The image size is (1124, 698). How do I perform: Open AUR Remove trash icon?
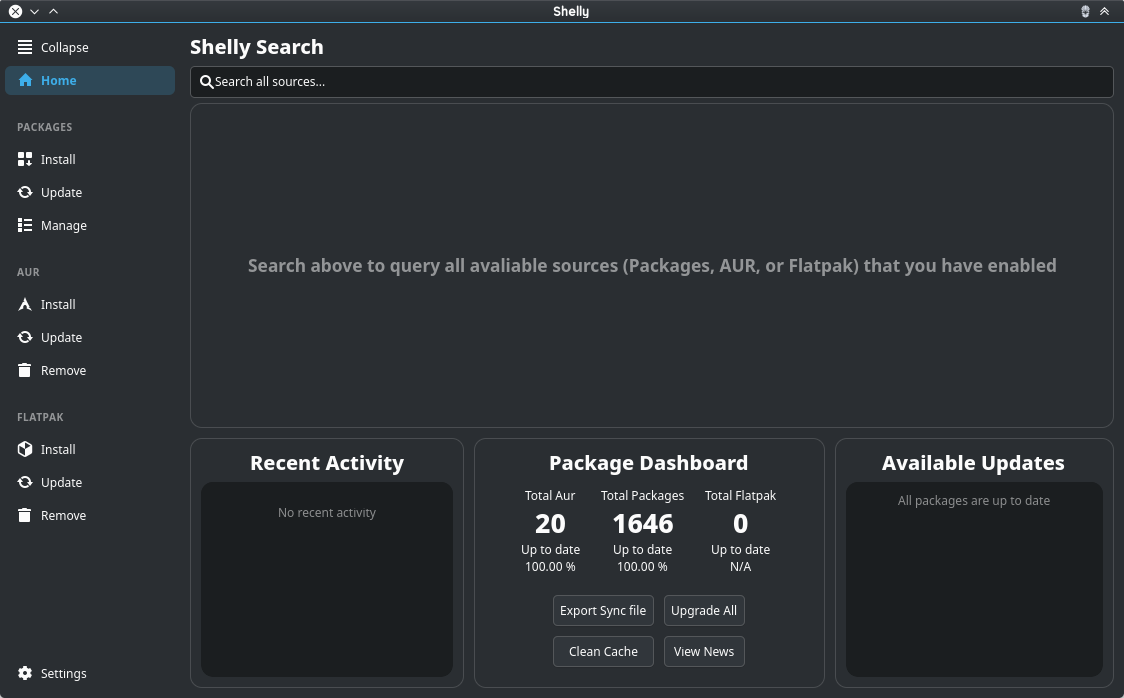tap(25, 370)
